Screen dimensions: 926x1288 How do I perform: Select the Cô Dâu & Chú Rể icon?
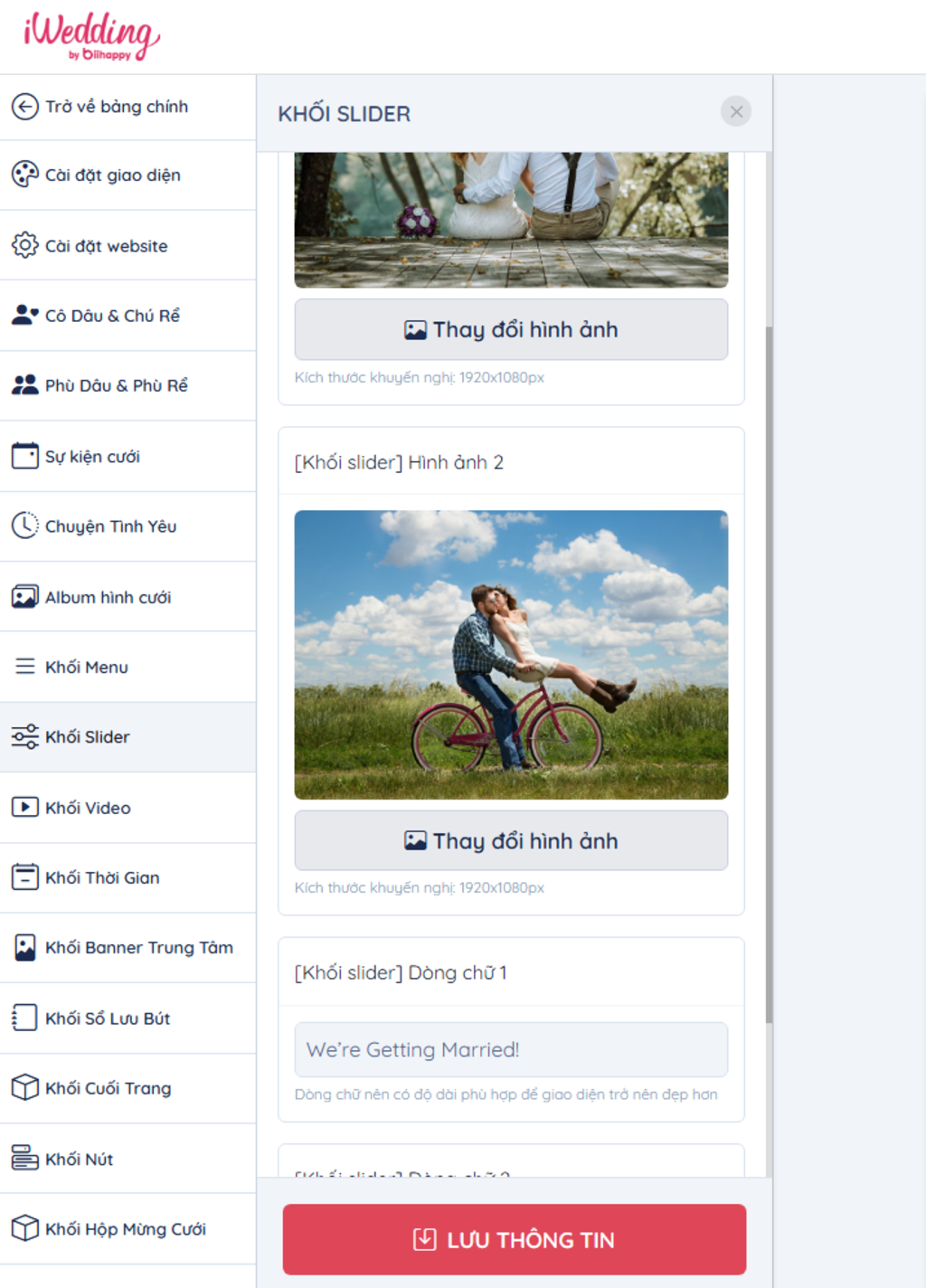pos(24,315)
